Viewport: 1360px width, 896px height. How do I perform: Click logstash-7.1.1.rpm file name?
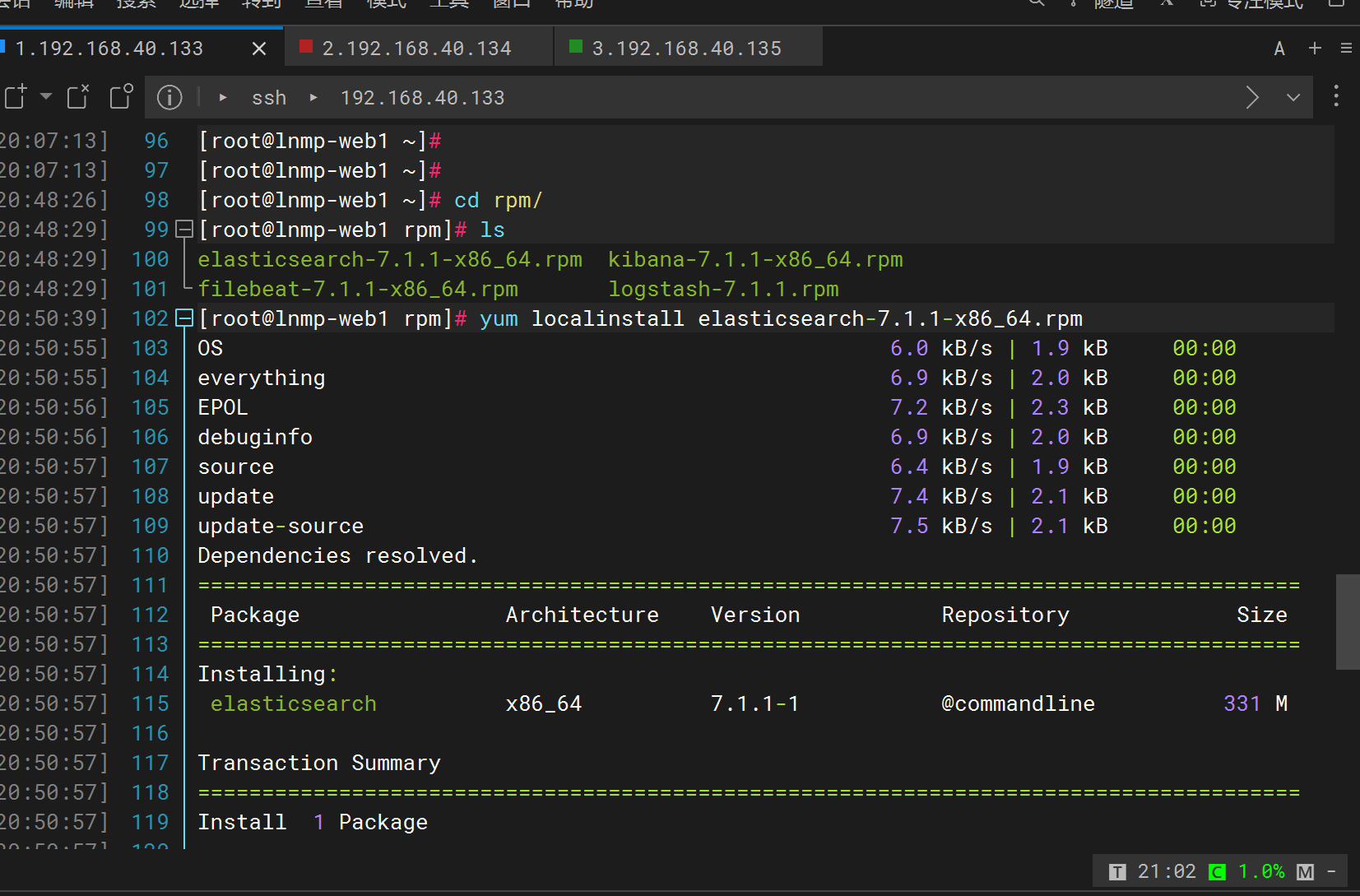tap(723, 289)
